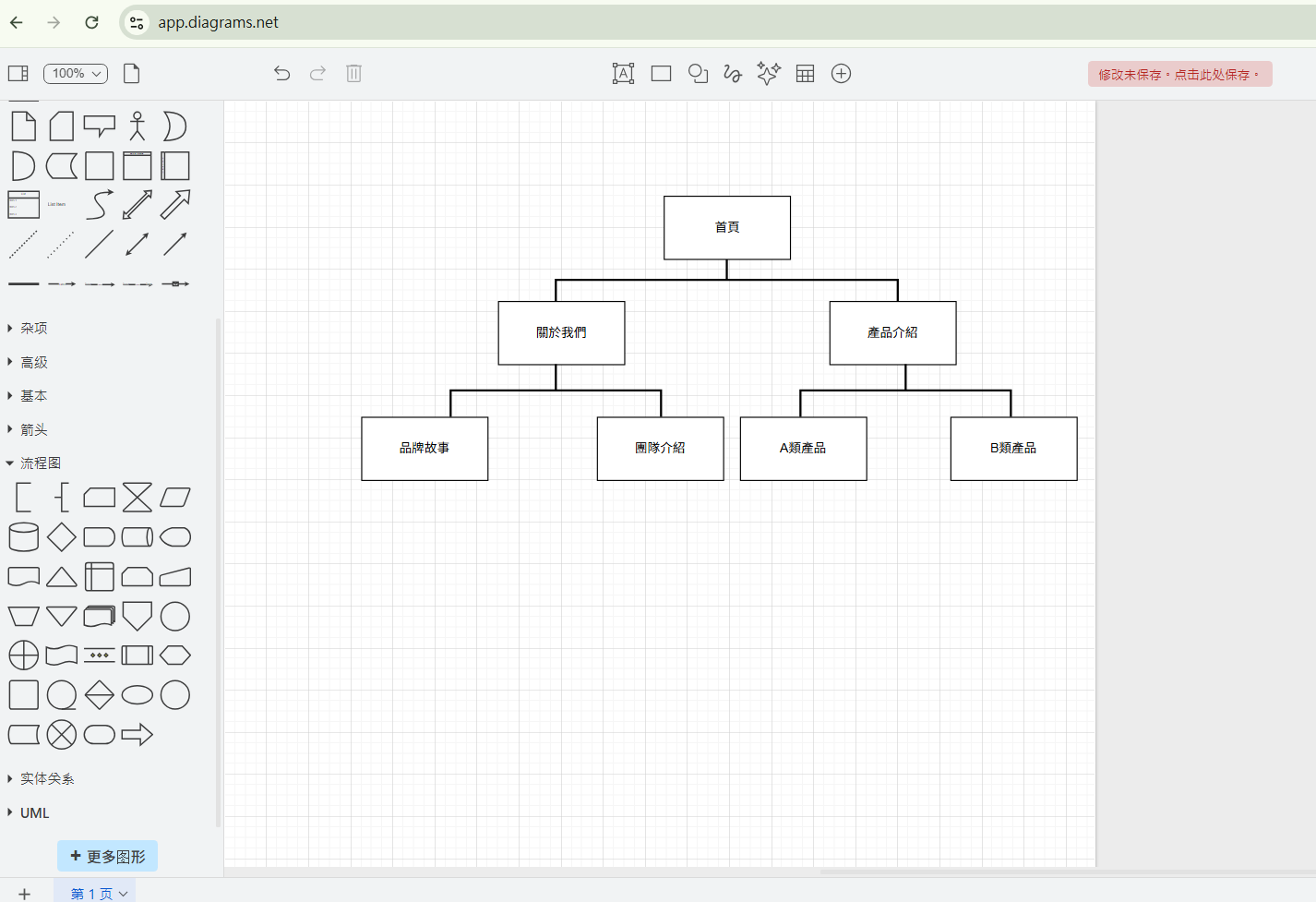Click the new page icon in toolbar

[132, 74]
